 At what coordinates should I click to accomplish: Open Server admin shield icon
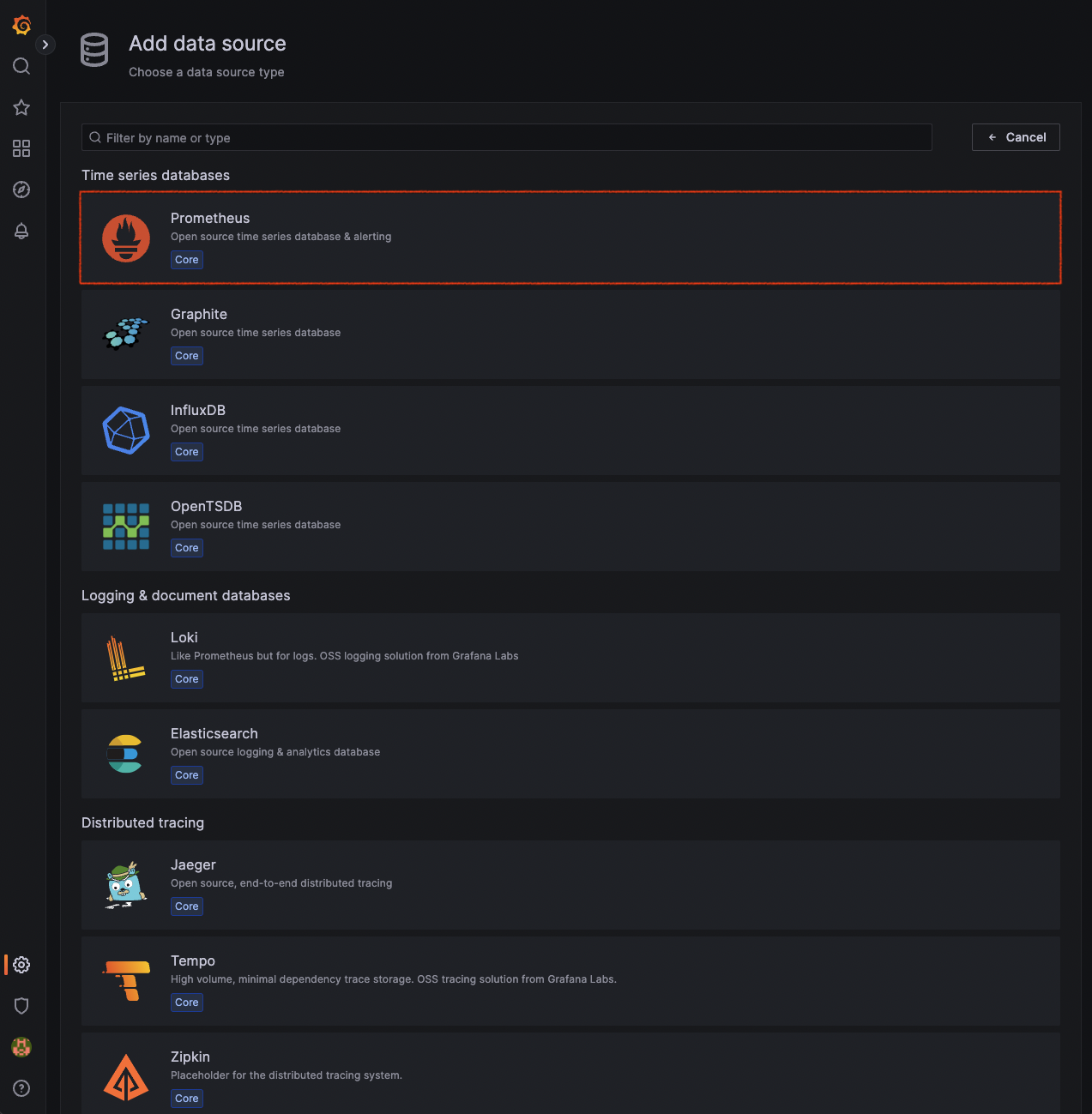coord(21,1006)
